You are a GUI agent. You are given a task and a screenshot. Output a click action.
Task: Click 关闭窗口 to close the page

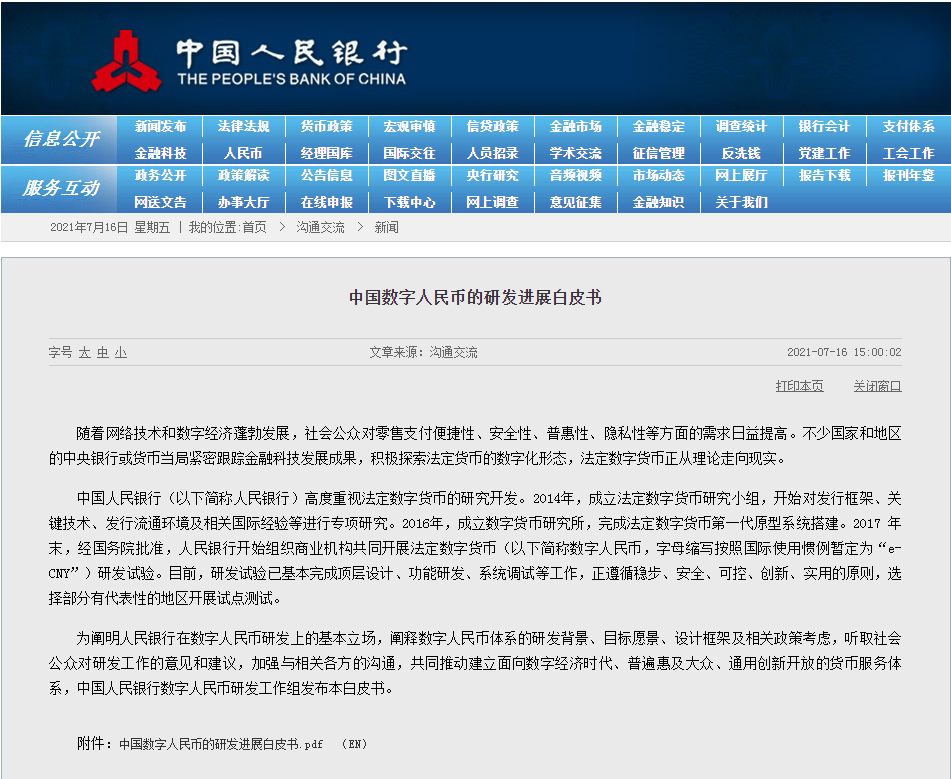click(877, 386)
